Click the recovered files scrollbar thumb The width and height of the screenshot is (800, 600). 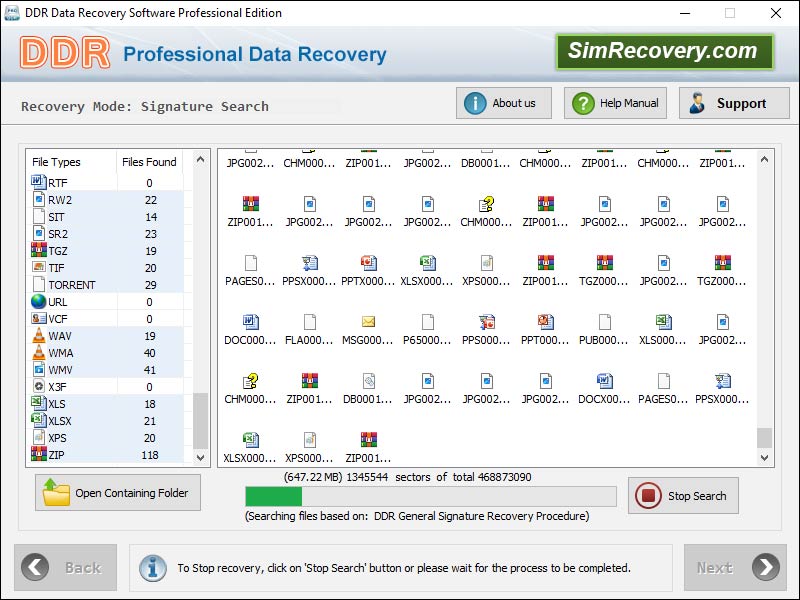pyautogui.click(x=764, y=438)
